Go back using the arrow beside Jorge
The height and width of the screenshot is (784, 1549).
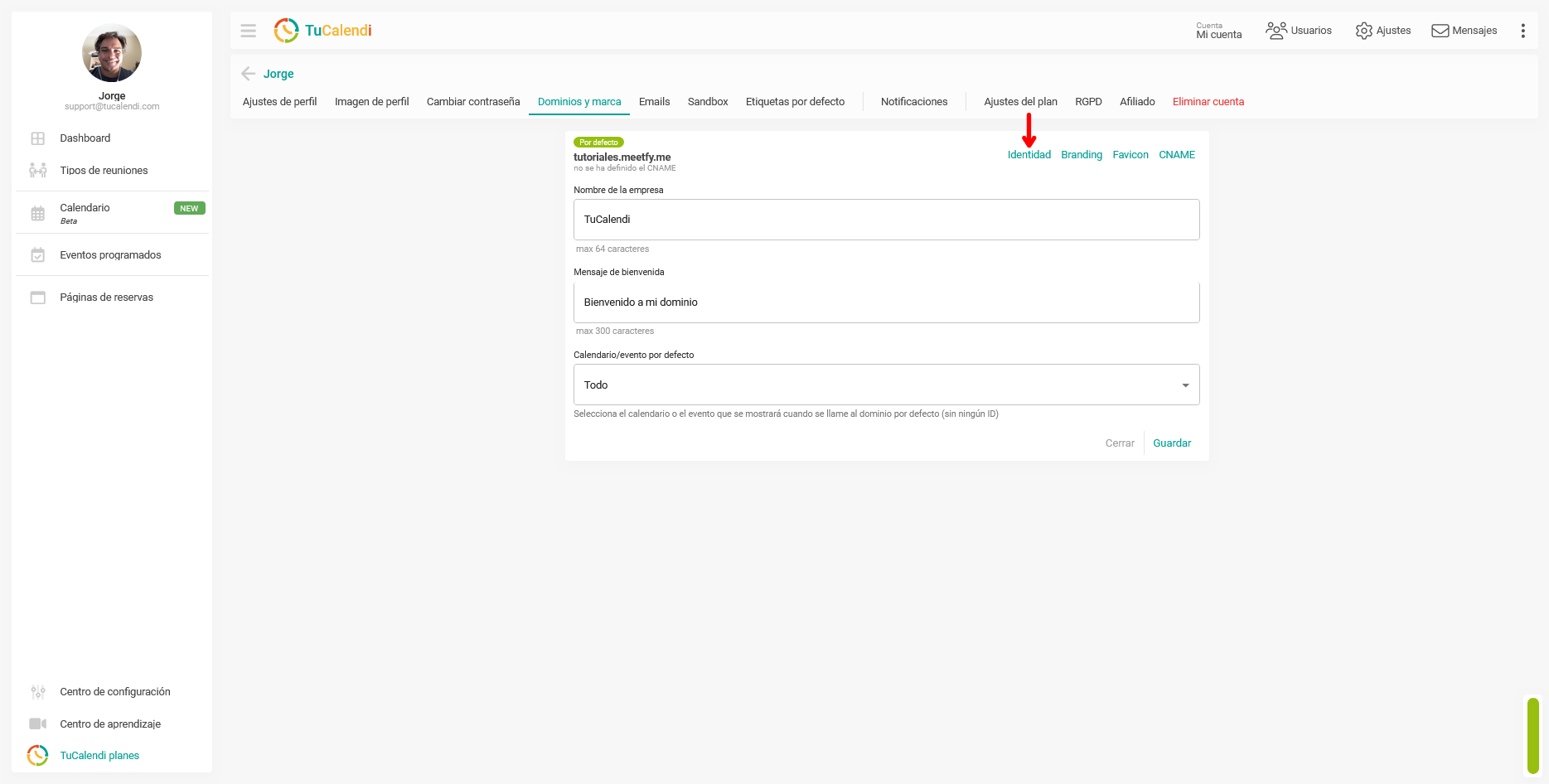pyautogui.click(x=248, y=74)
